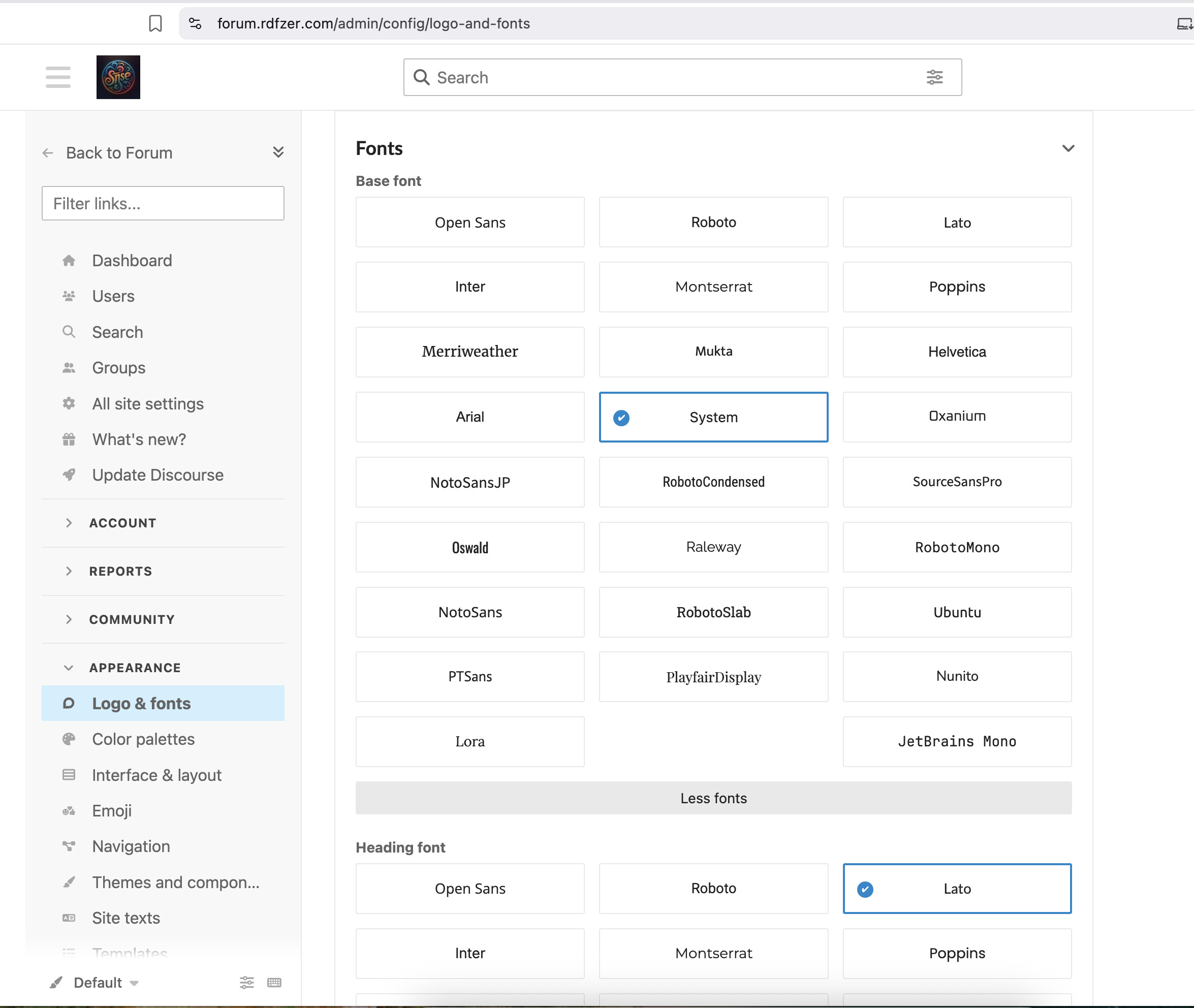Click the Filter links input field
The width and height of the screenshot is (1194, 1008).
click(163, 203)
